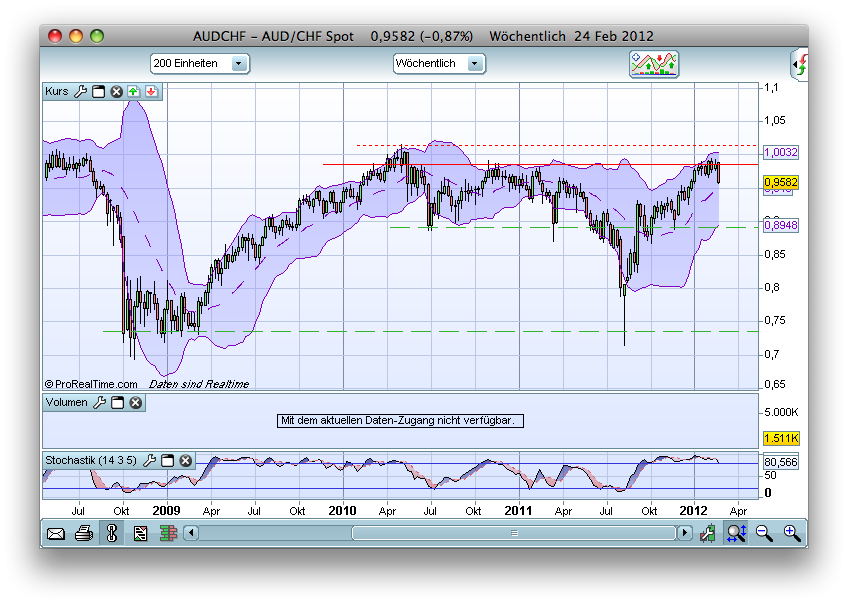Click the Kurs panel label
Image resolution: width=848 pixels, height=603 pixels.
(57, 91)
